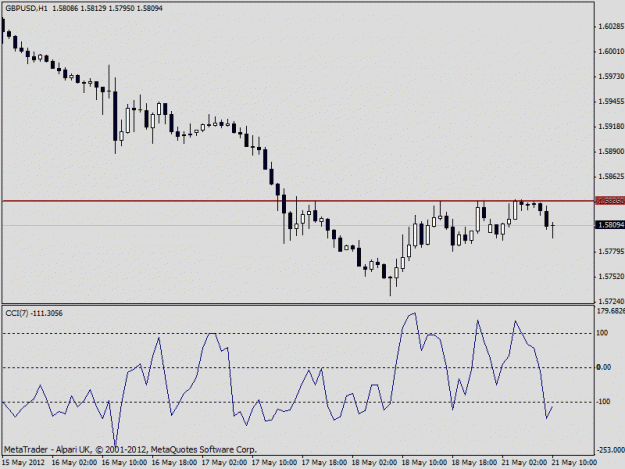This screenshot has height=469, width=625.
Task: Click the 1.58625 price scale value
Action: (x=611, y=176)
